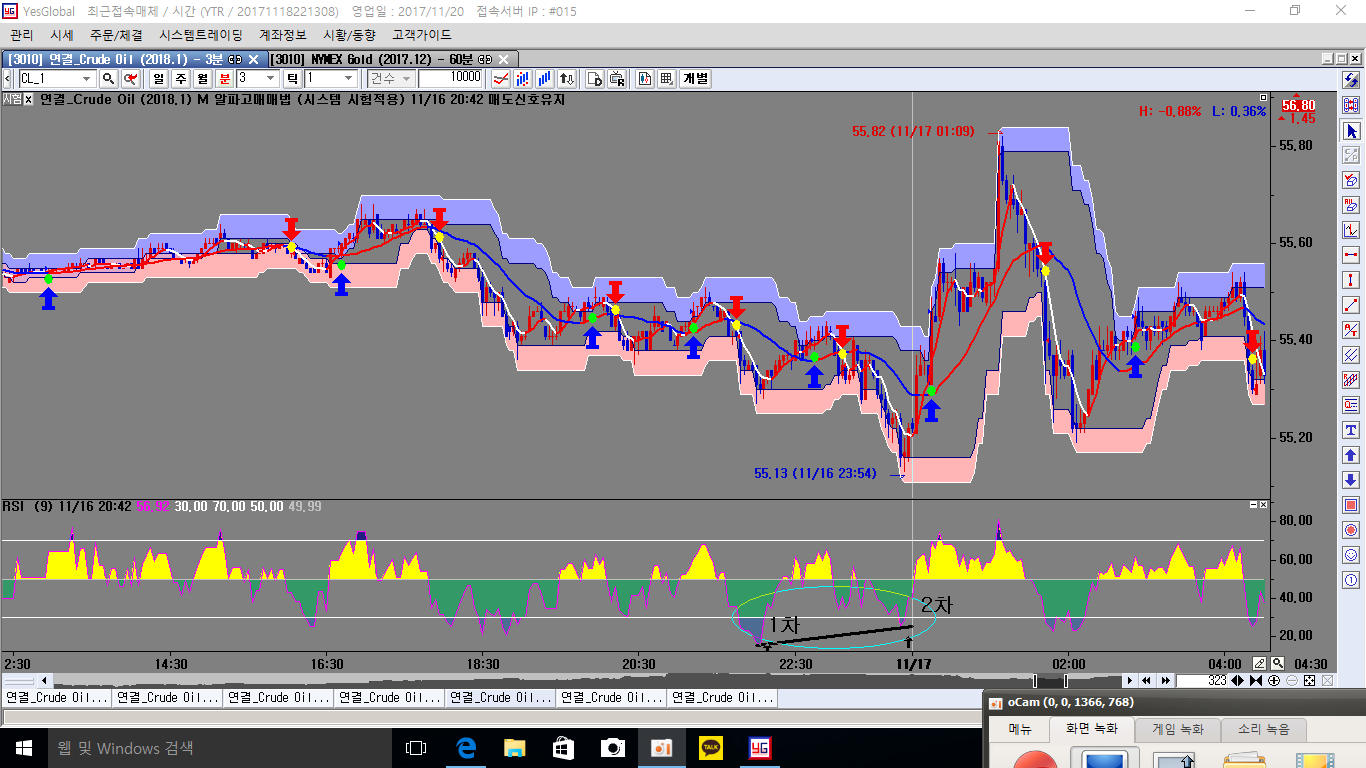Select the 게임 녹화 tab in oCam

(1176, 729)
